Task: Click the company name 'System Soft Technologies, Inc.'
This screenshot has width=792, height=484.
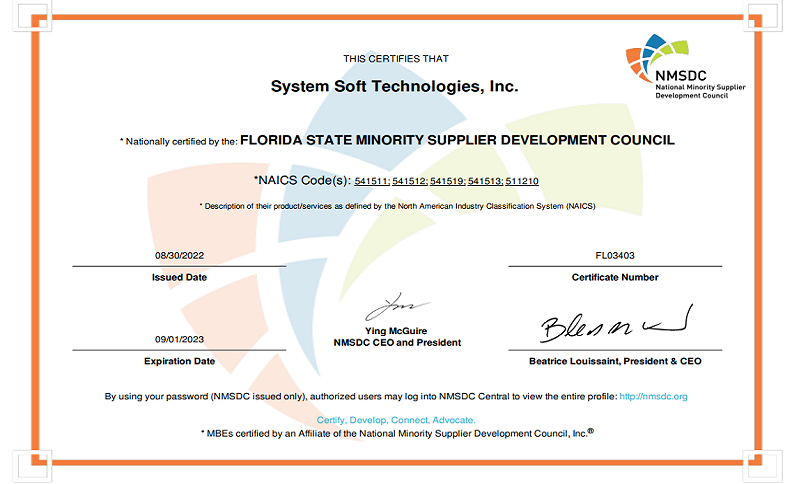Action: [394, 86]
